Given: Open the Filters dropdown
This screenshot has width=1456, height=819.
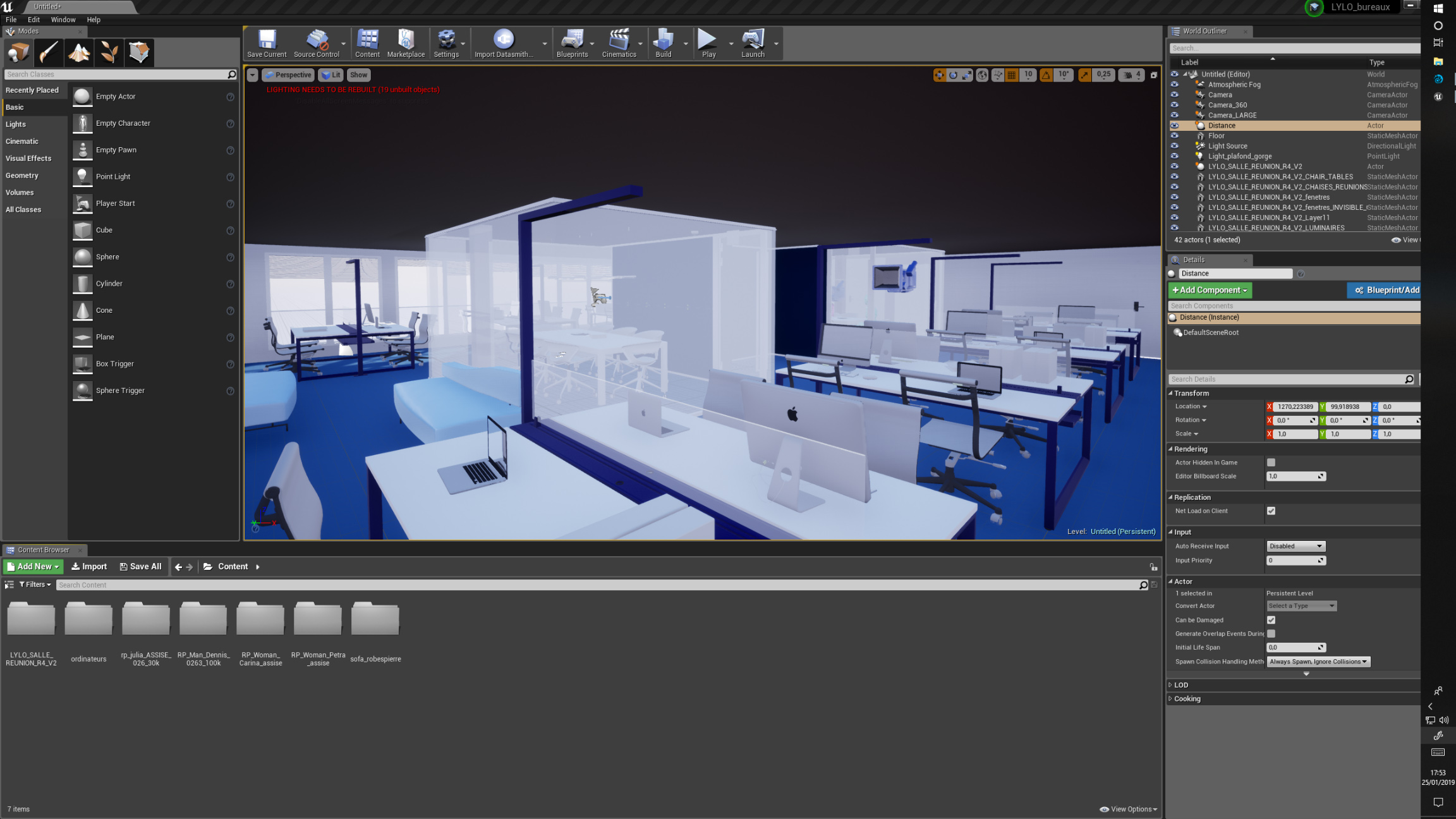Looking at the screenshot, I should pos(35,585).
